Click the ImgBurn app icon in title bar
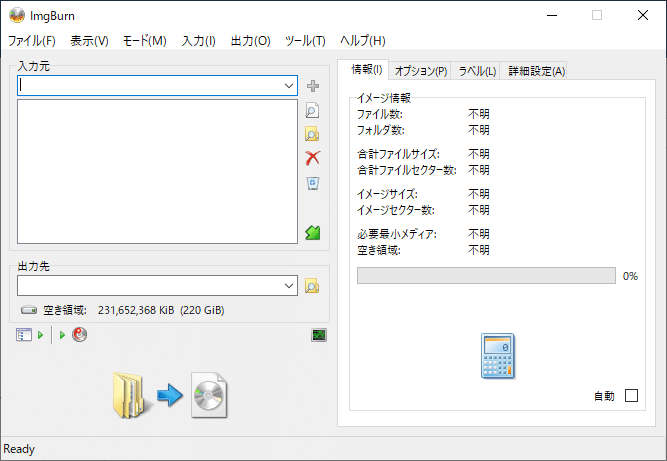Screen dimensions: 667x461 [x=17, y=16]
